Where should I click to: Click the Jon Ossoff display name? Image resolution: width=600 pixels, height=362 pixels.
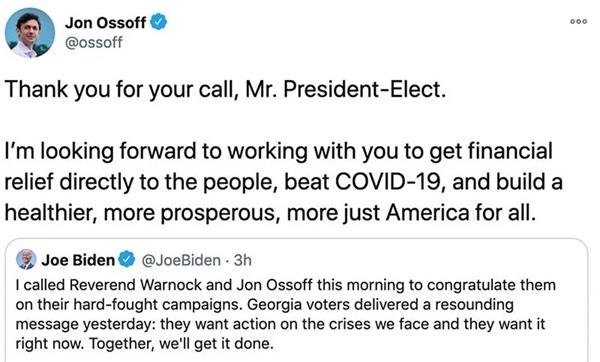pyautogui.click(x=105, y=23)
